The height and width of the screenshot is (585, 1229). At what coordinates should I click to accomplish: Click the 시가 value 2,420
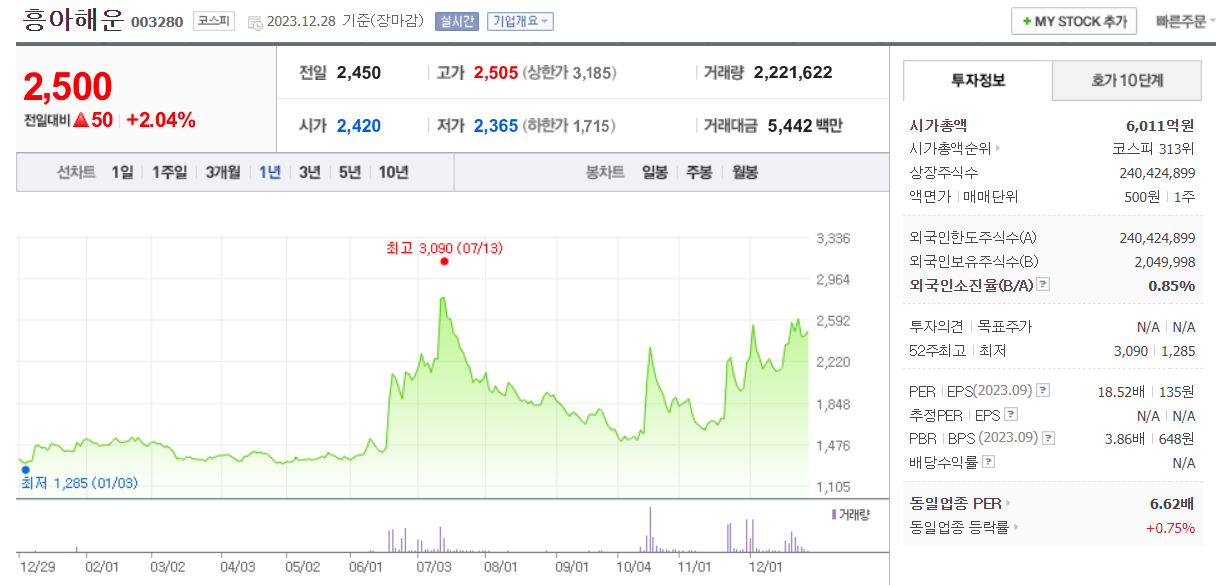tap(359, 126)
